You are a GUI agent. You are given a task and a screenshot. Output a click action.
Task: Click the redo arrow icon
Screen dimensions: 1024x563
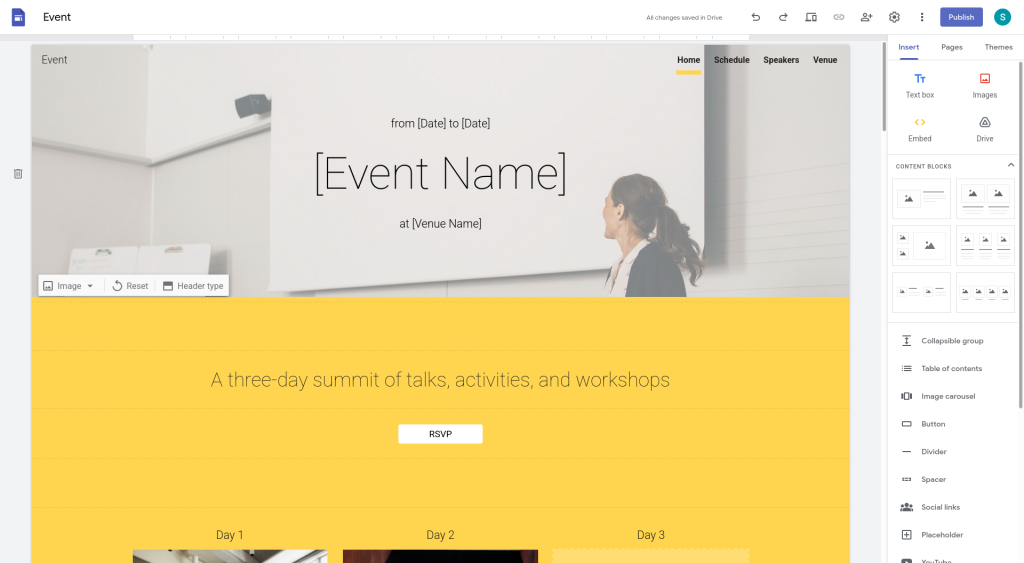click(x=783, y=17)
